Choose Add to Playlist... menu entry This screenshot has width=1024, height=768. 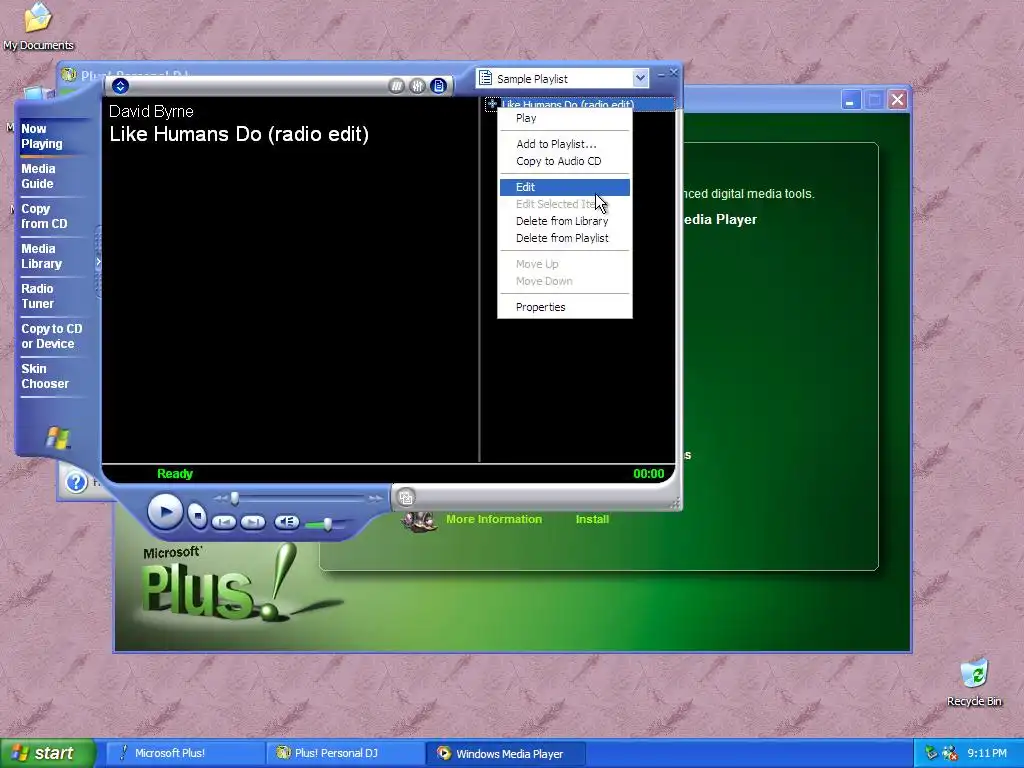point(565,144)
